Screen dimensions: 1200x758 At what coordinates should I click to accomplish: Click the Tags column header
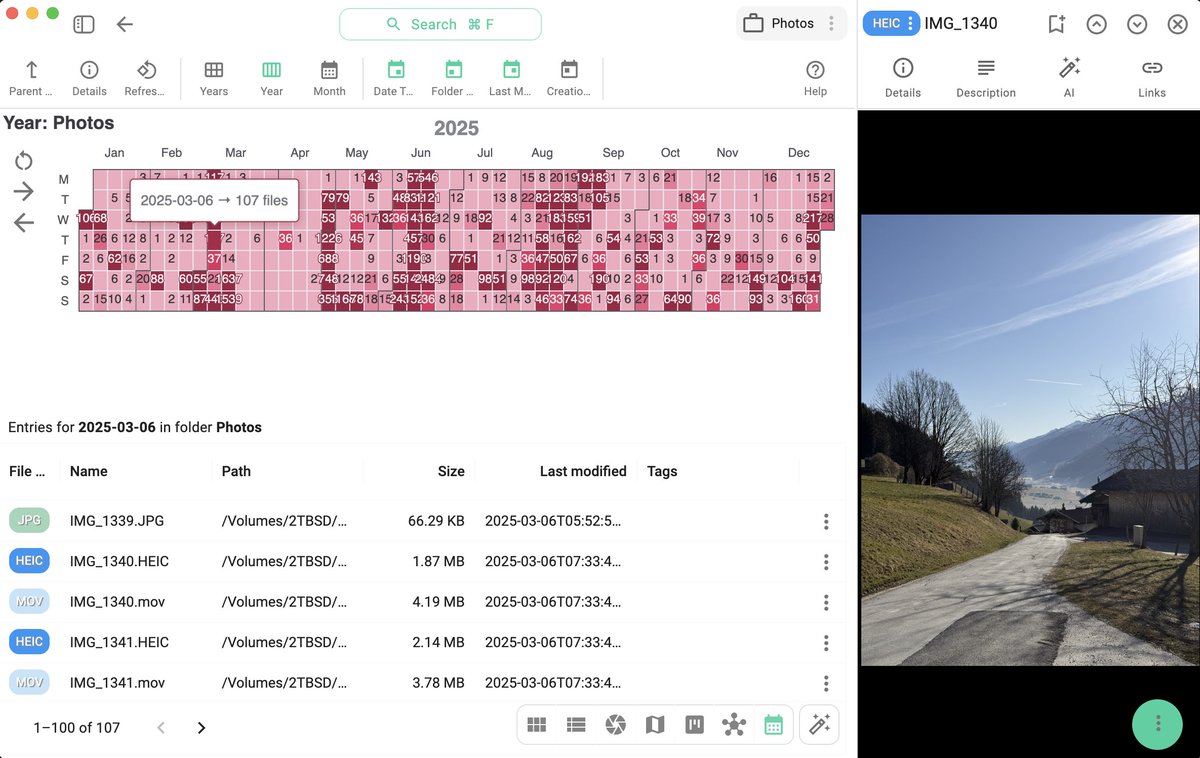662,471
